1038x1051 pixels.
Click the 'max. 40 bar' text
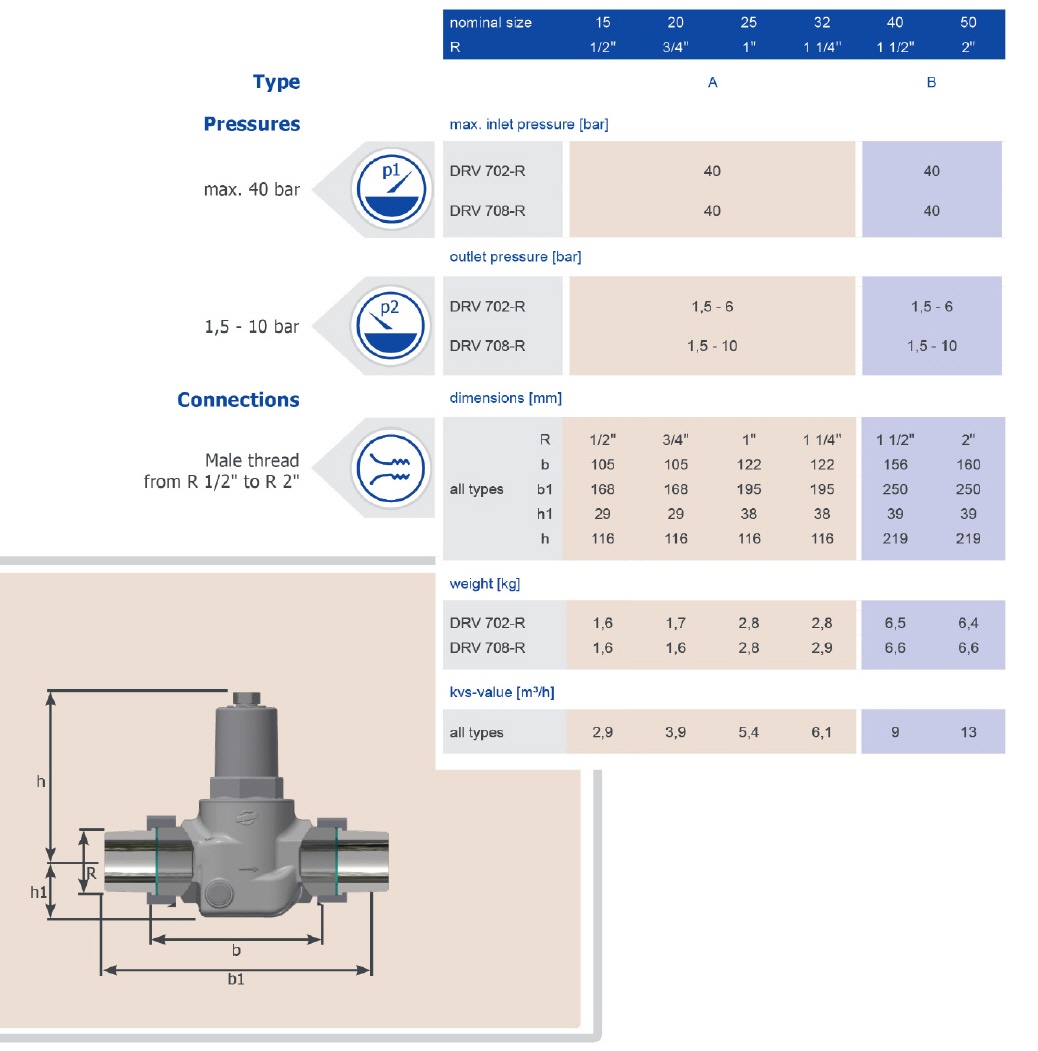pyautogui.click(x=251, y=189)
